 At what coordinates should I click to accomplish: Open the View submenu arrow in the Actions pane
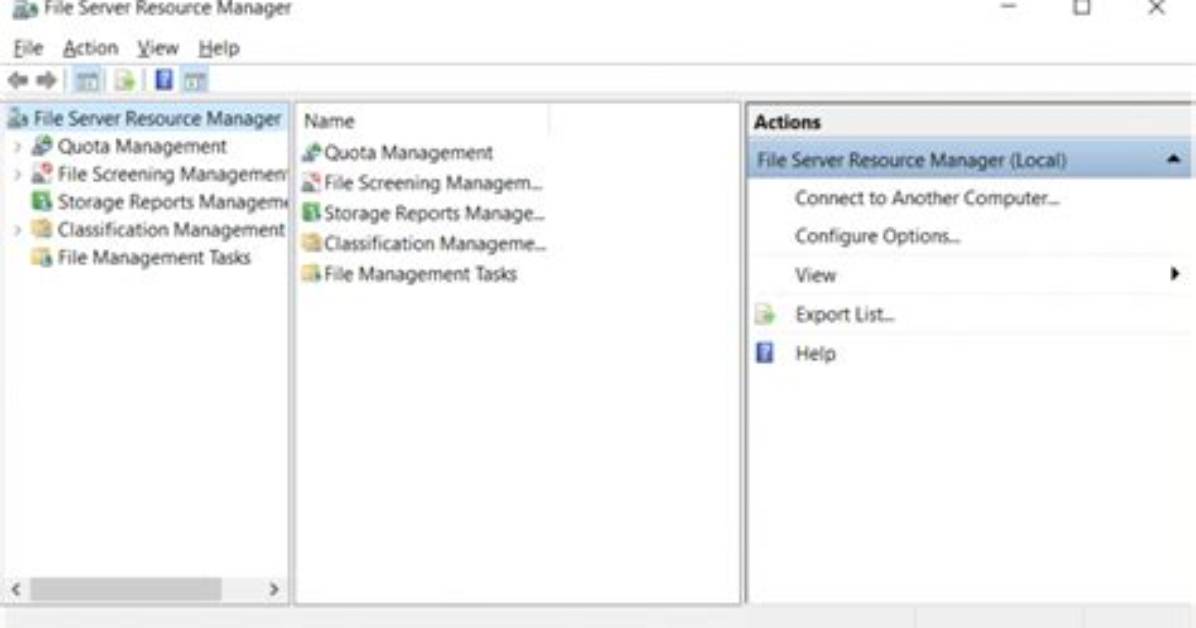click(x=1175, y=274)
